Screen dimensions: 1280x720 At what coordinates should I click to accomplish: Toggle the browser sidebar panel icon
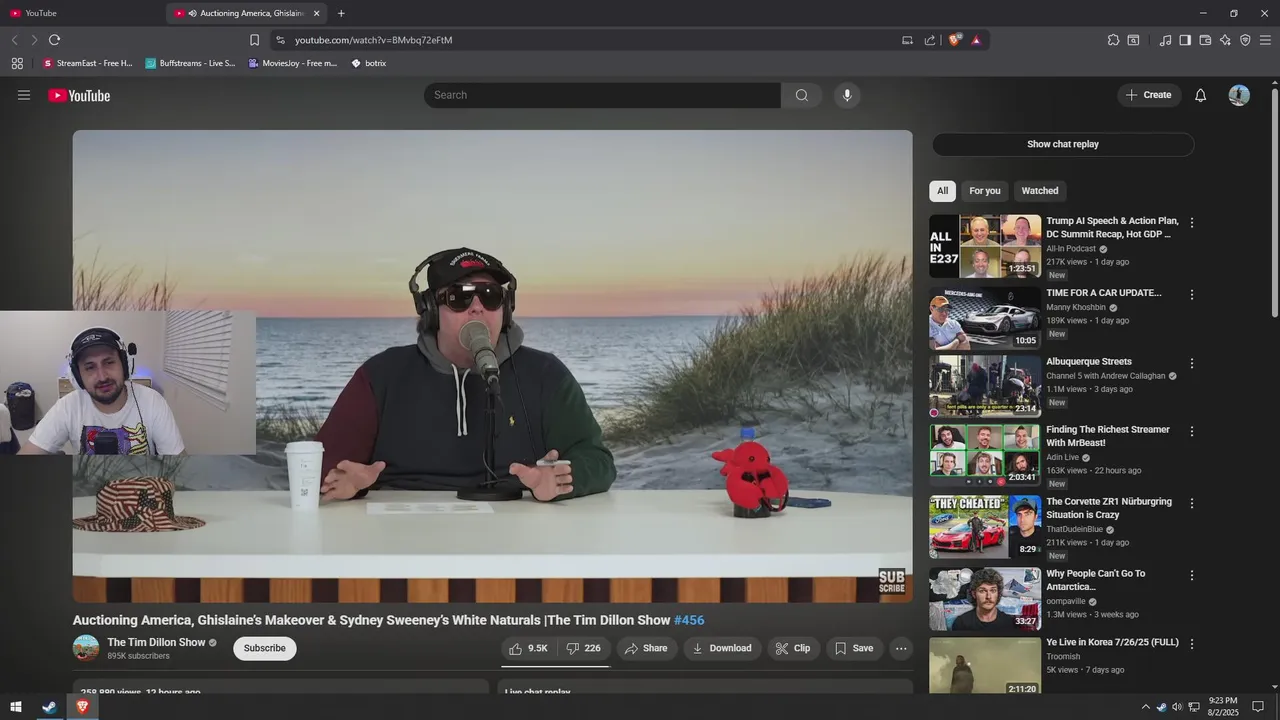pos(1185,40)
